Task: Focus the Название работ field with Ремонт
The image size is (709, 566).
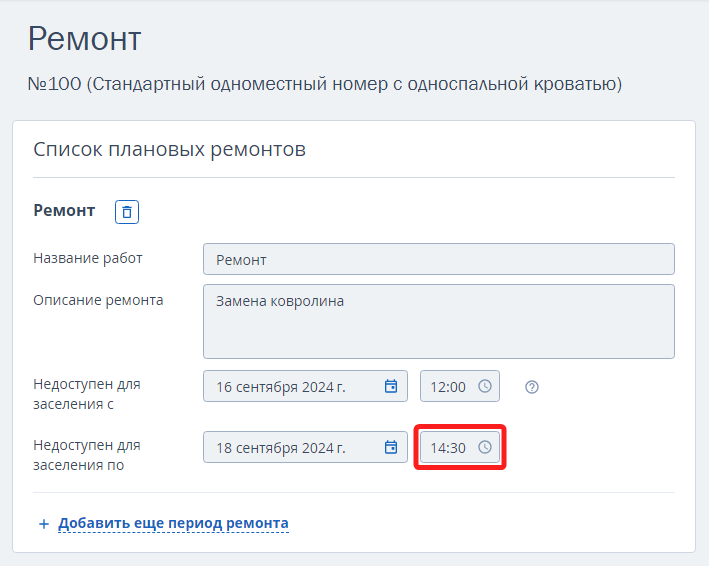Action: pyautogui.click(x=439, y=259)
